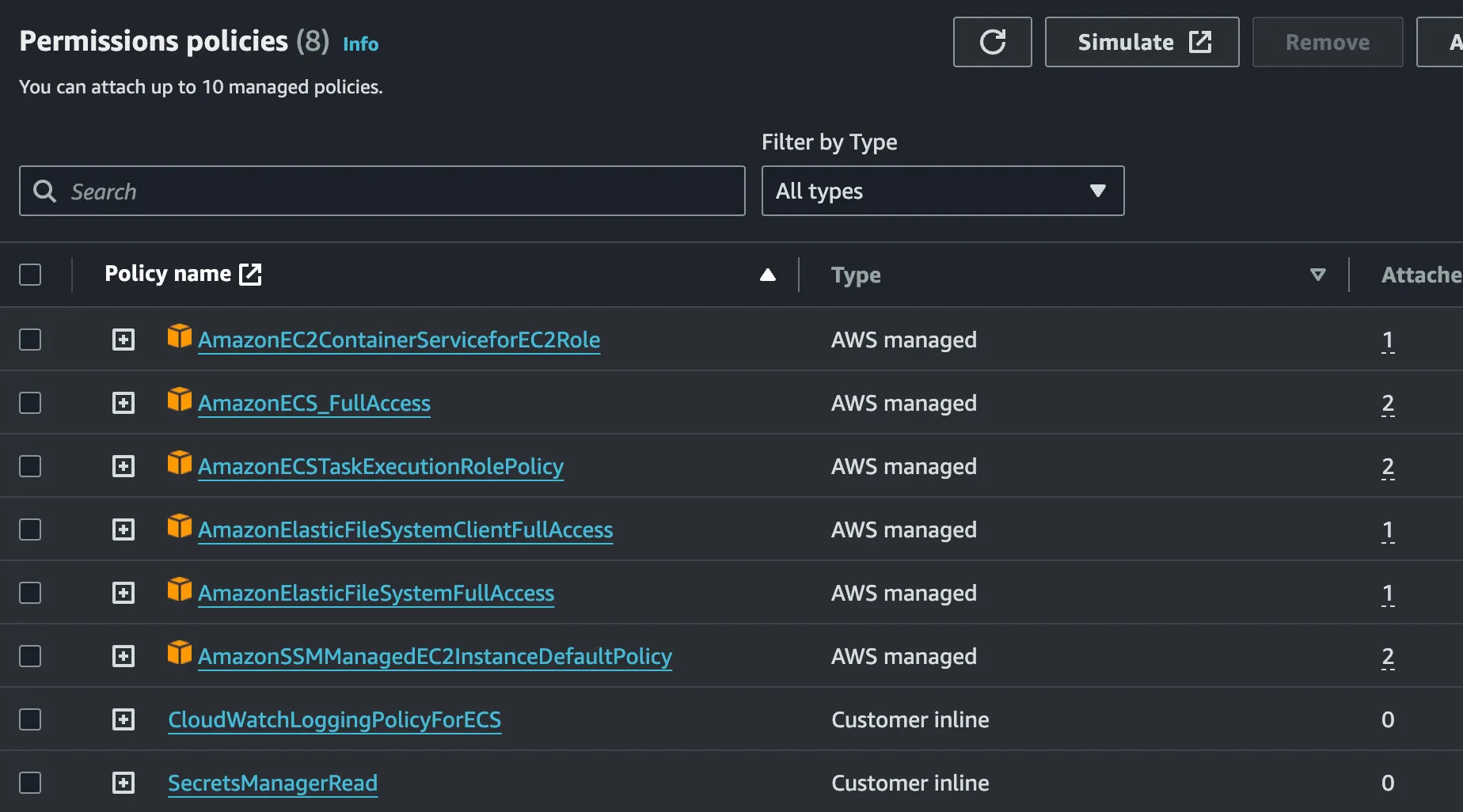Open attached entities count for AmazonECS_FullAccess
The height and width of the screenshot is (812, 1463).
pos(1387,404)
